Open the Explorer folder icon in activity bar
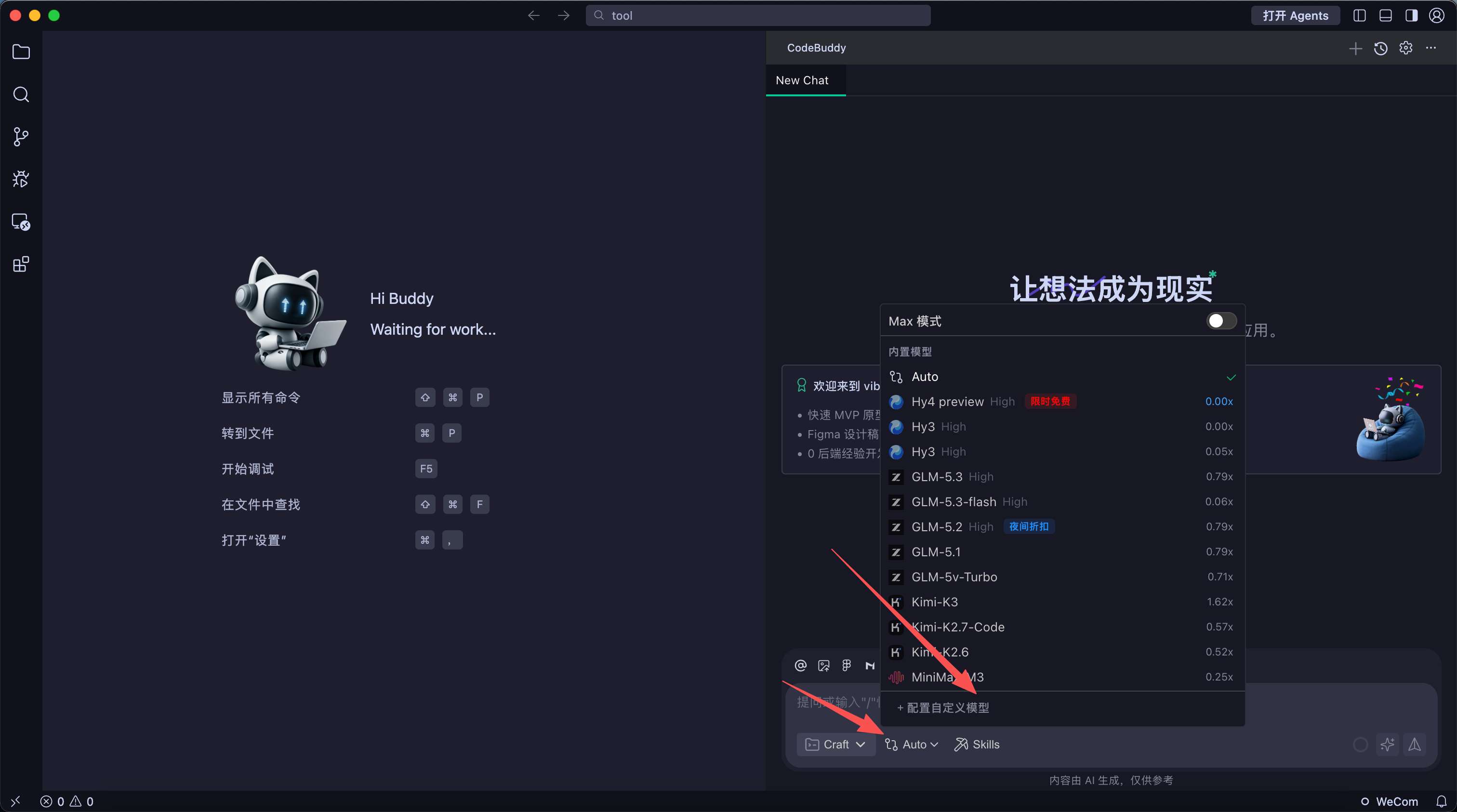 [21, 52]
